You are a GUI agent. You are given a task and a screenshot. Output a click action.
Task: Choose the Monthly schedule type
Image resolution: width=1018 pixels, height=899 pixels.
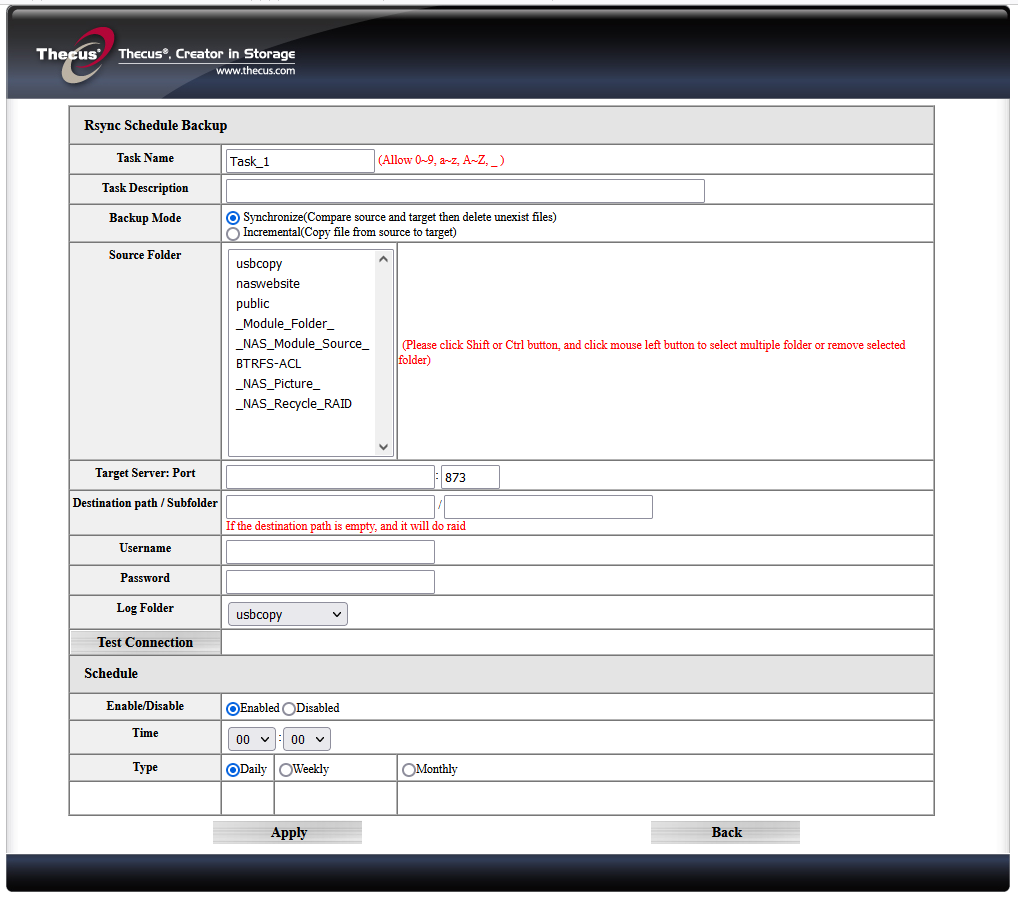point(408,770)
